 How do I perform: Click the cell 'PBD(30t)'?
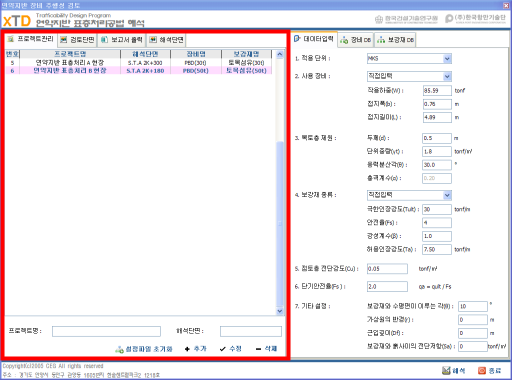point(196,63)
